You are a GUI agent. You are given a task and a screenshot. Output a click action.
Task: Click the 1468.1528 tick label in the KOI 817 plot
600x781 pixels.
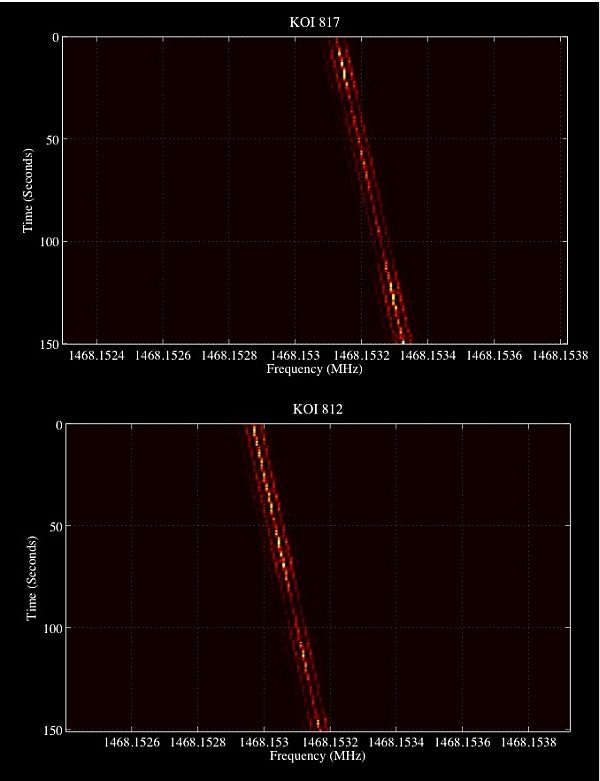coord(229,356)
